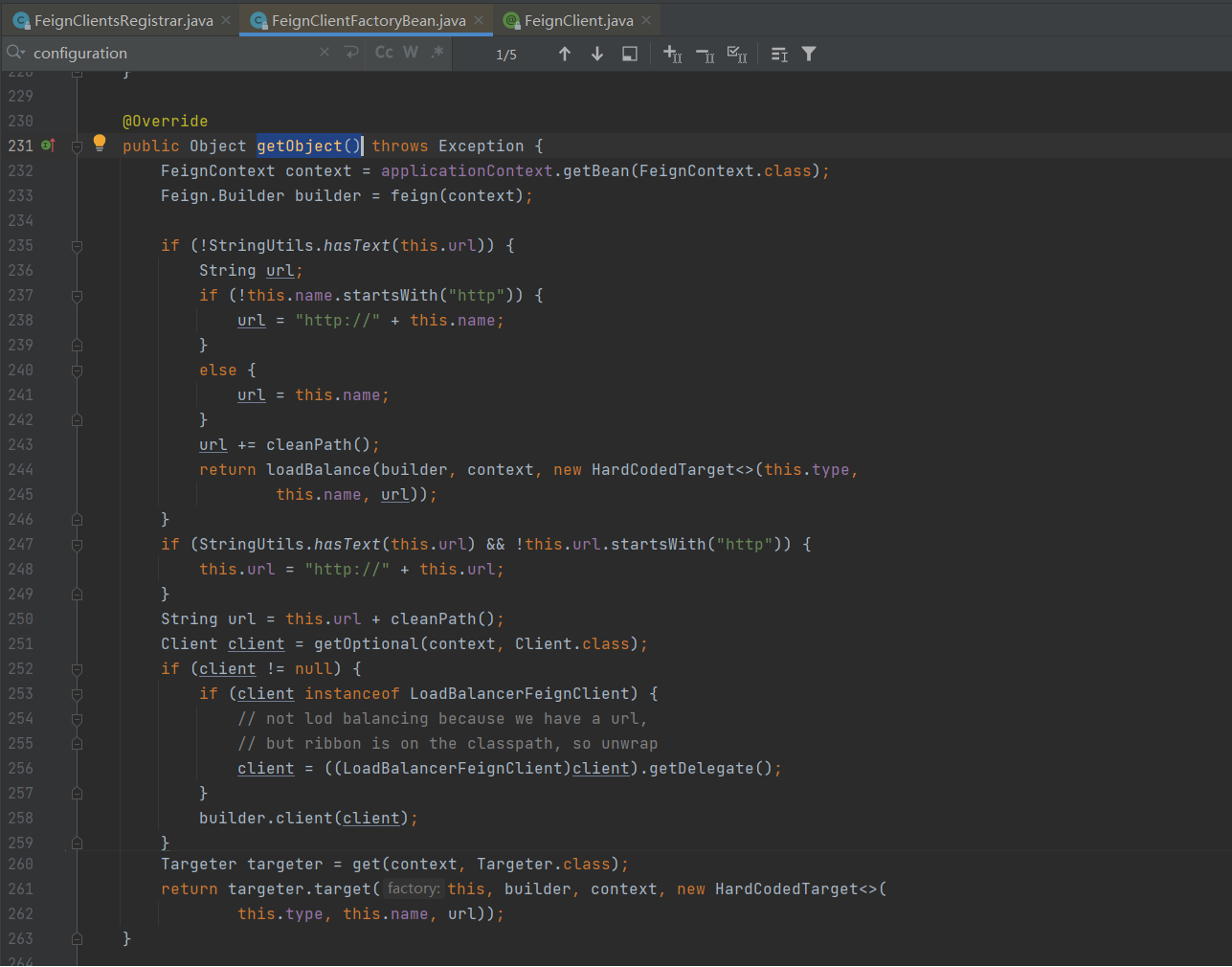Click 'getOptional' on line 251
This screenshot has width=1232, height=967.
[x=367, y=643]
